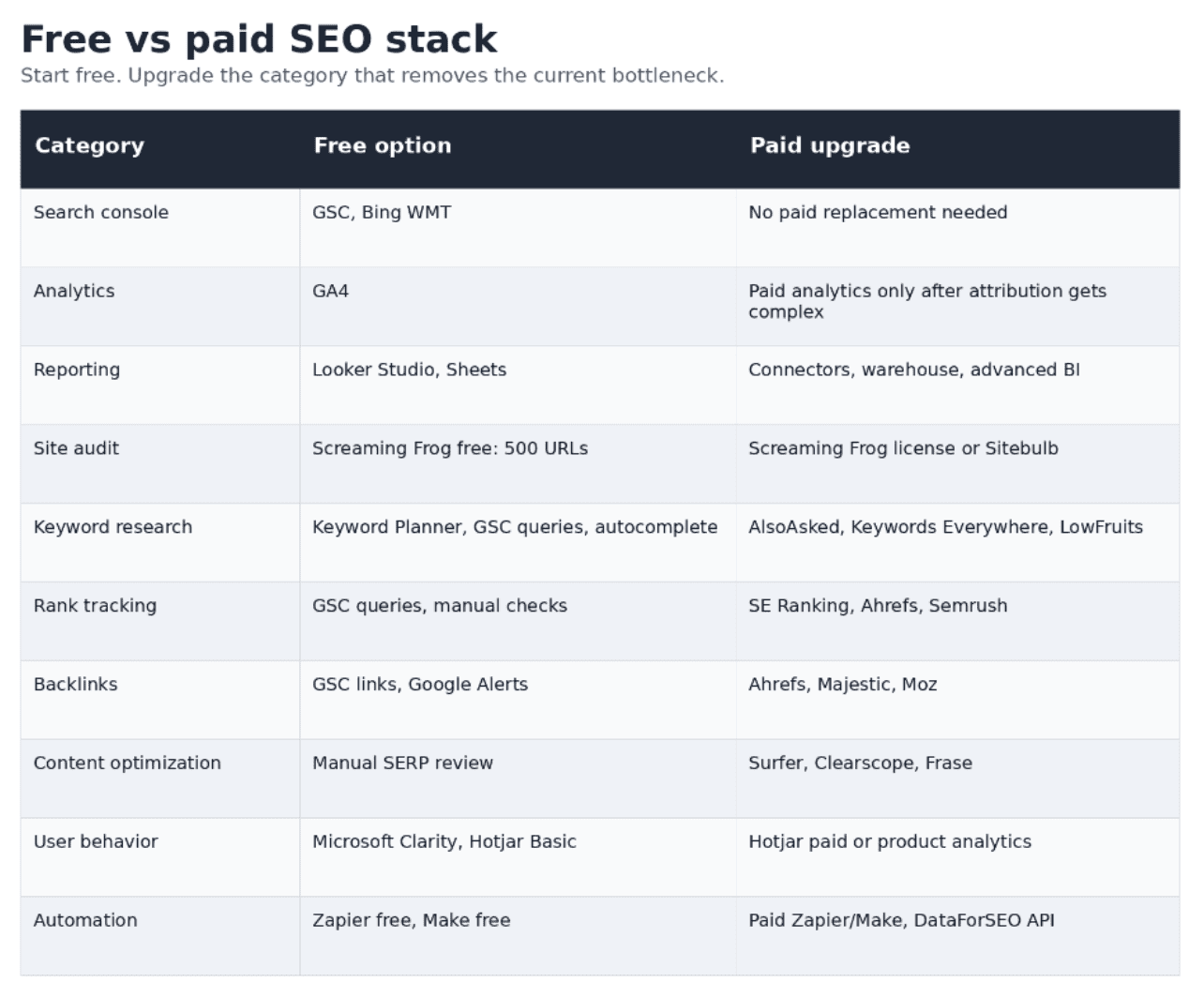
Task: Click 'Paid Zapier/Make, DataForSEO API' cell
Action: pyautogui.click(x=958, y=937)
